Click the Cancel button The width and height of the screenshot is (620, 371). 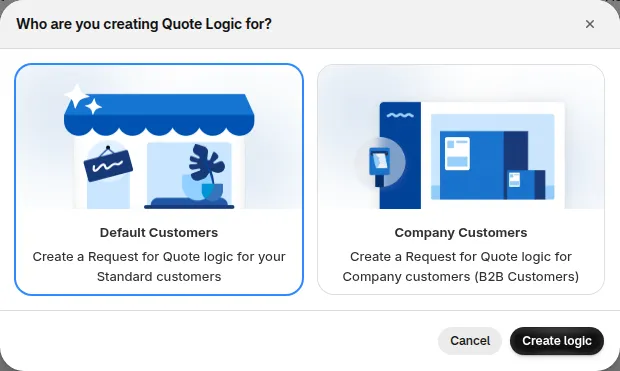(x=470, y=341)
